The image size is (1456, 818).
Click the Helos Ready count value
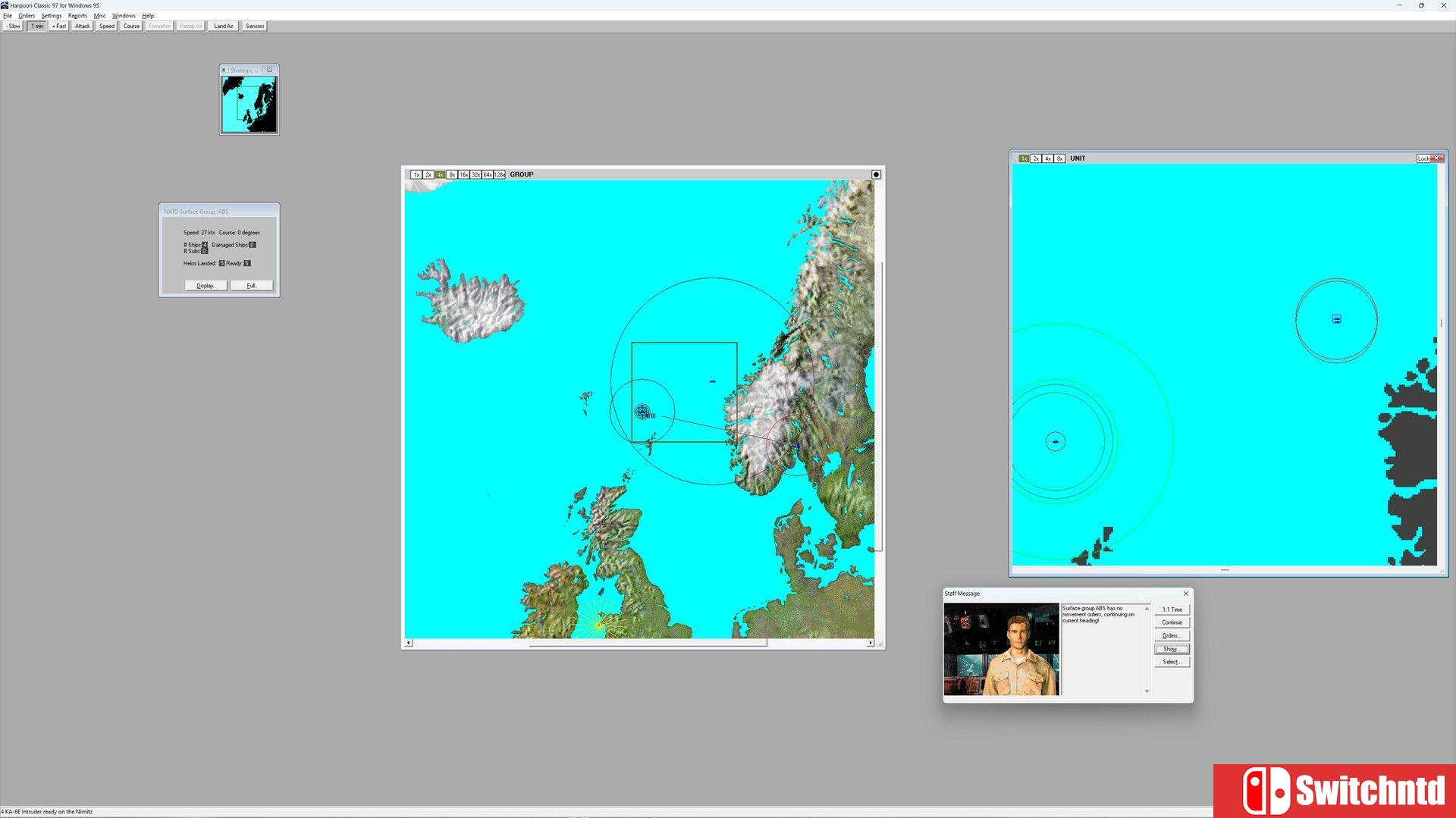247,263
